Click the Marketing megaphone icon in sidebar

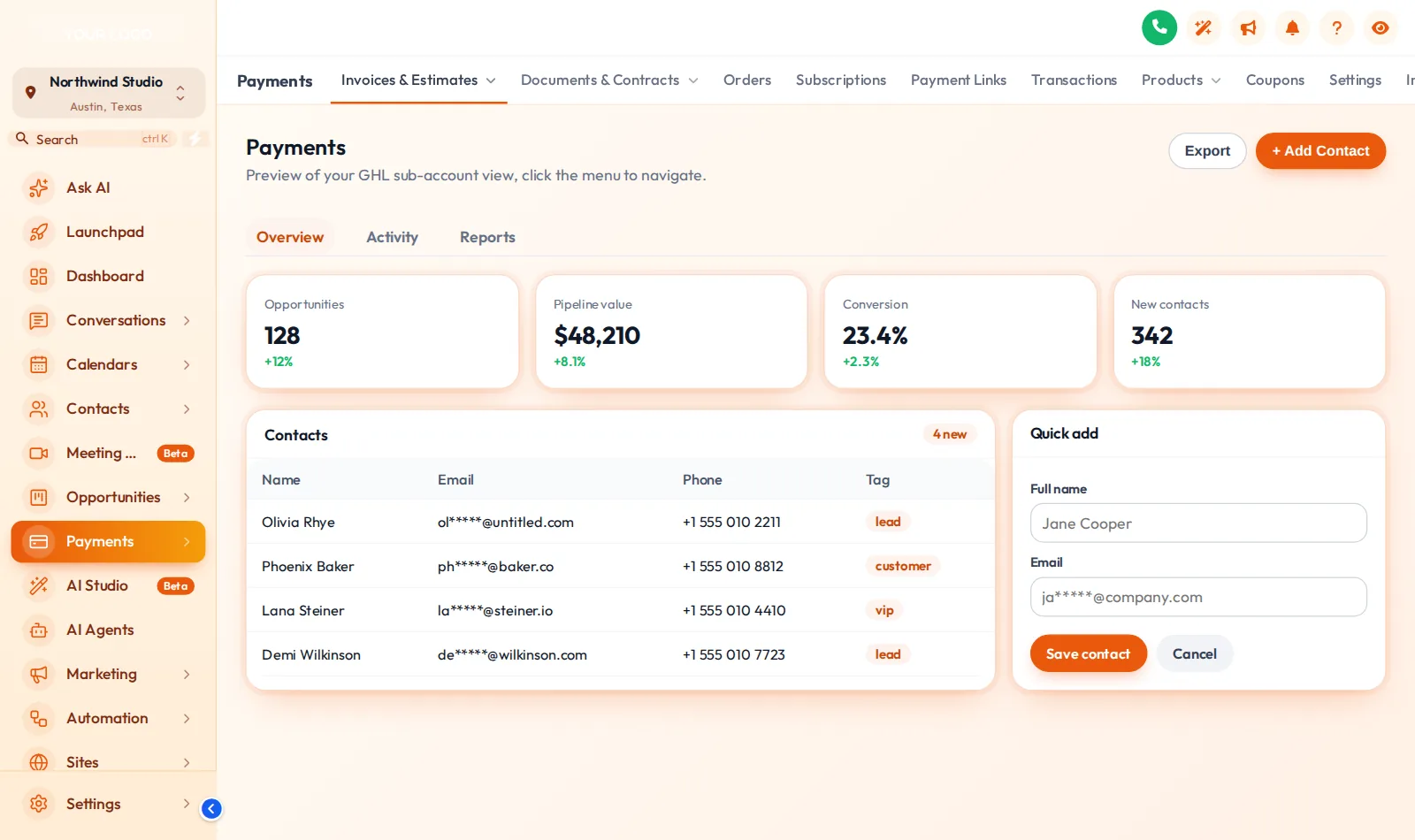tap(39, 674)
